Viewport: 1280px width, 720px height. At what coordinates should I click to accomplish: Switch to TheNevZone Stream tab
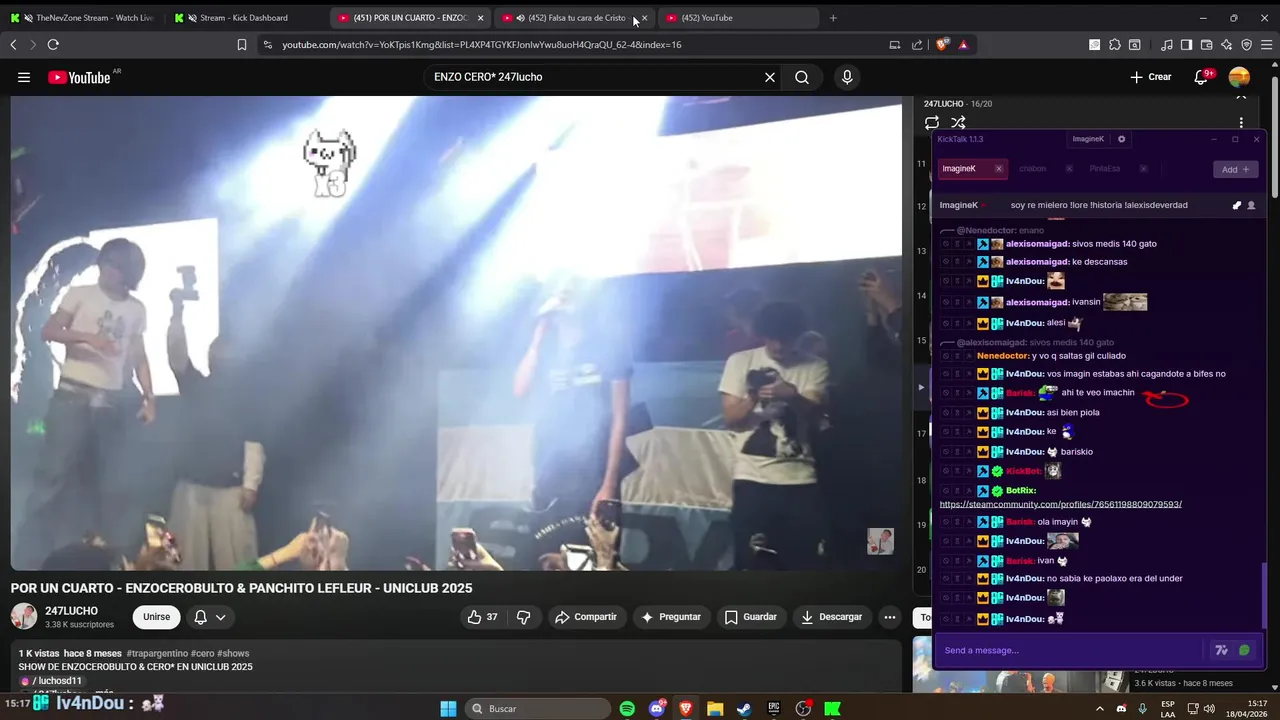point(83,18)
